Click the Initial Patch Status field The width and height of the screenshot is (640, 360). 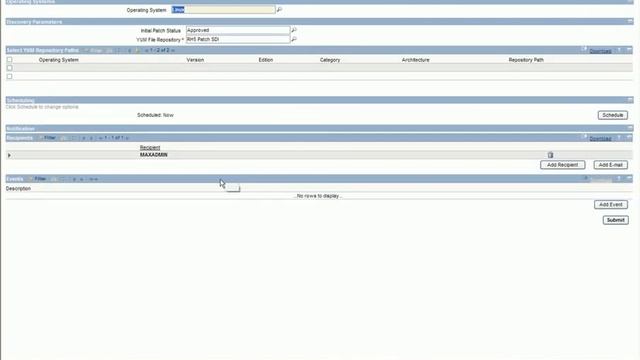point(238,30)
